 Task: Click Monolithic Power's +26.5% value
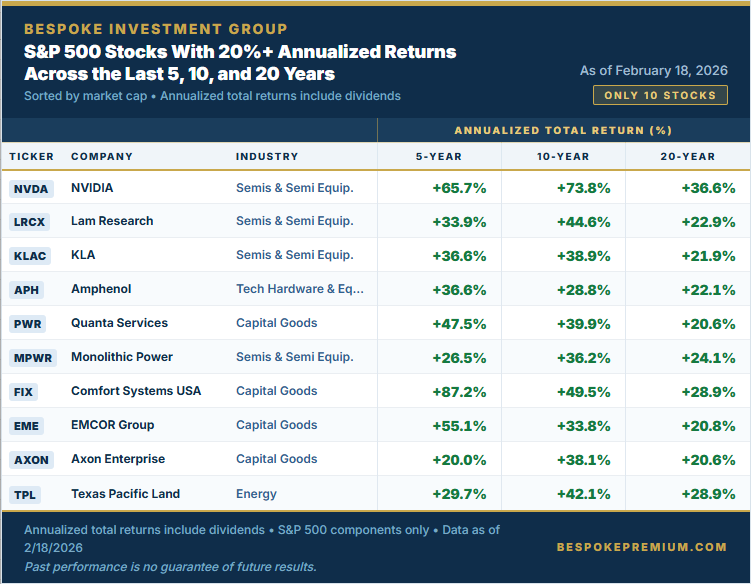point(459,358)
